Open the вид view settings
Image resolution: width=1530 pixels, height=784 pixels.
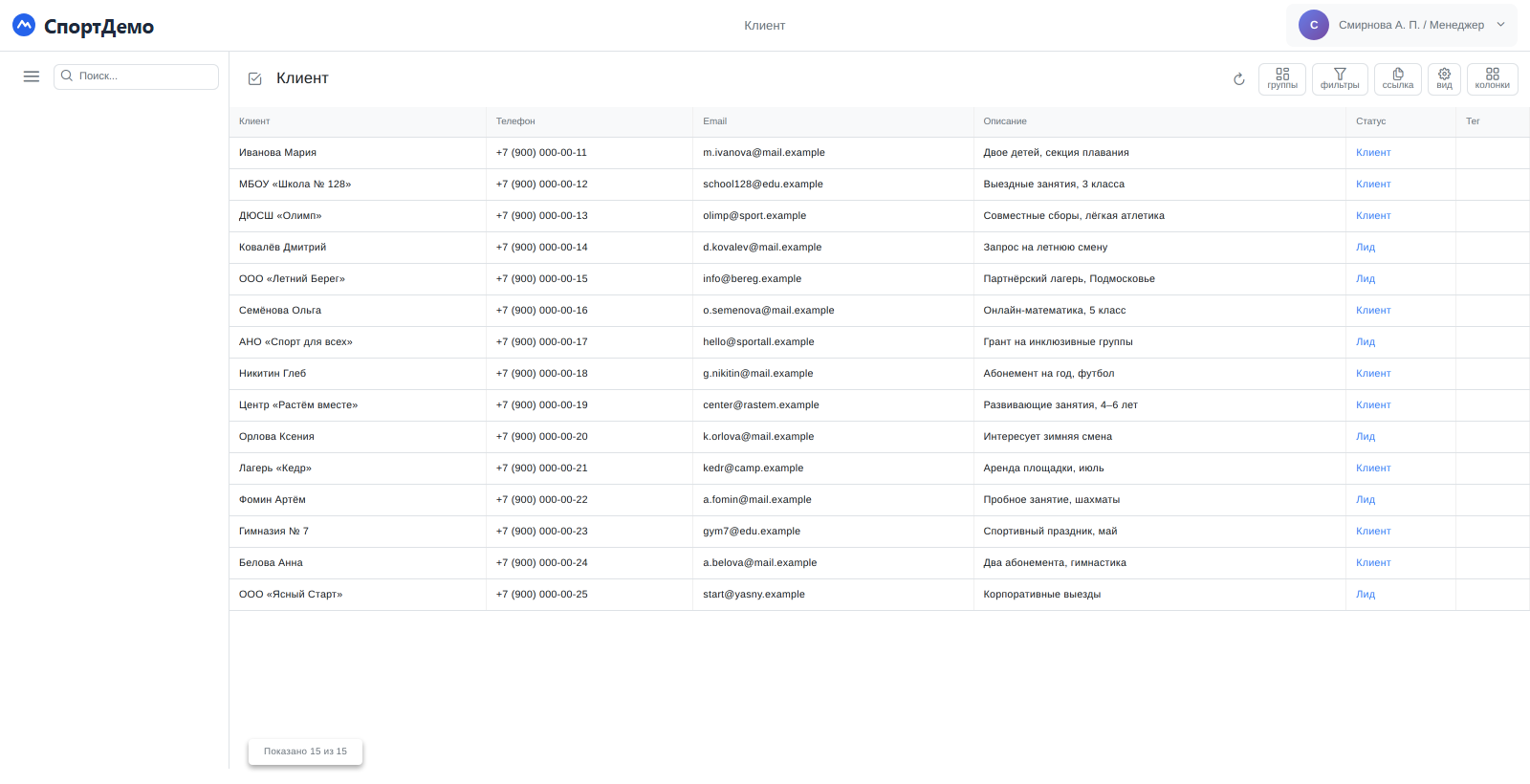1444,79
